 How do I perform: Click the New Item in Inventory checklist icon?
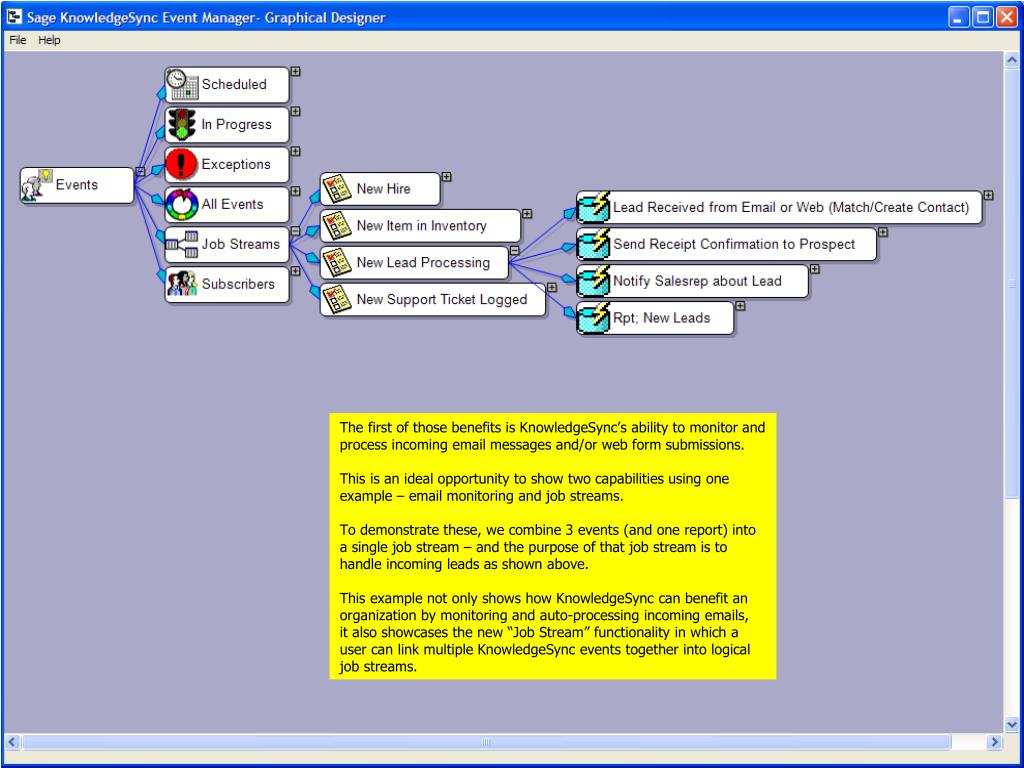tap(337, 225)
